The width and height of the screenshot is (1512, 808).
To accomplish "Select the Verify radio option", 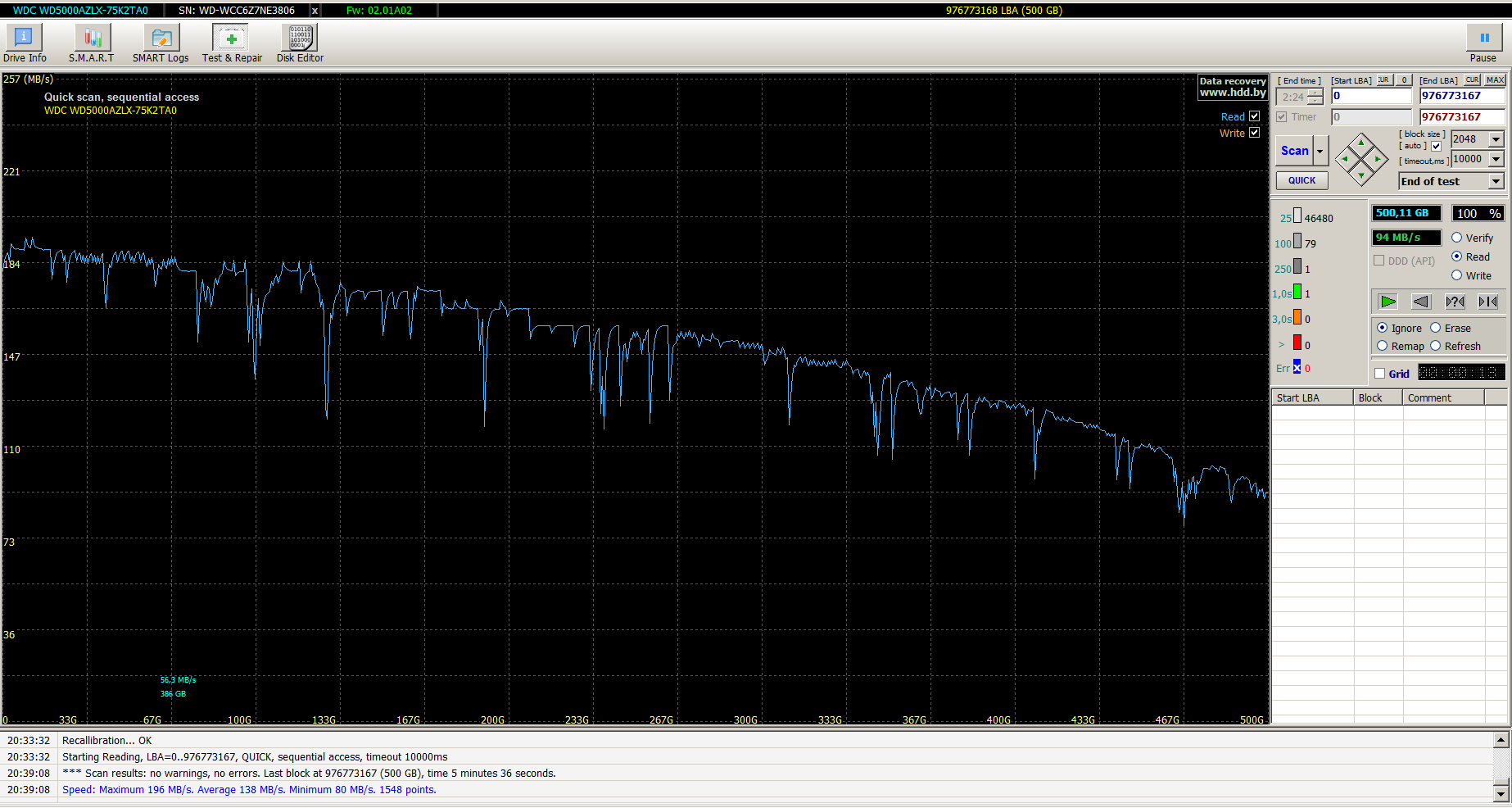I will point(1456,238).
